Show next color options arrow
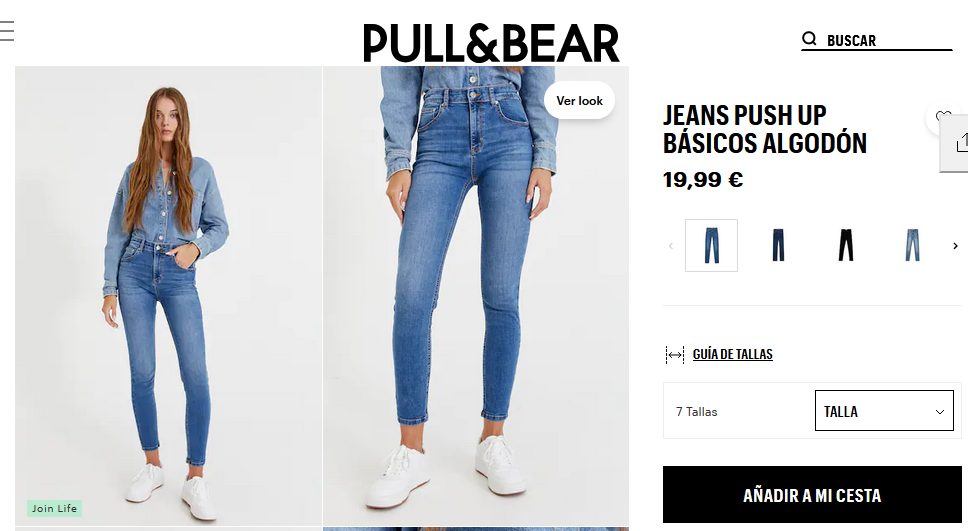968x531 pixels. 955,246
